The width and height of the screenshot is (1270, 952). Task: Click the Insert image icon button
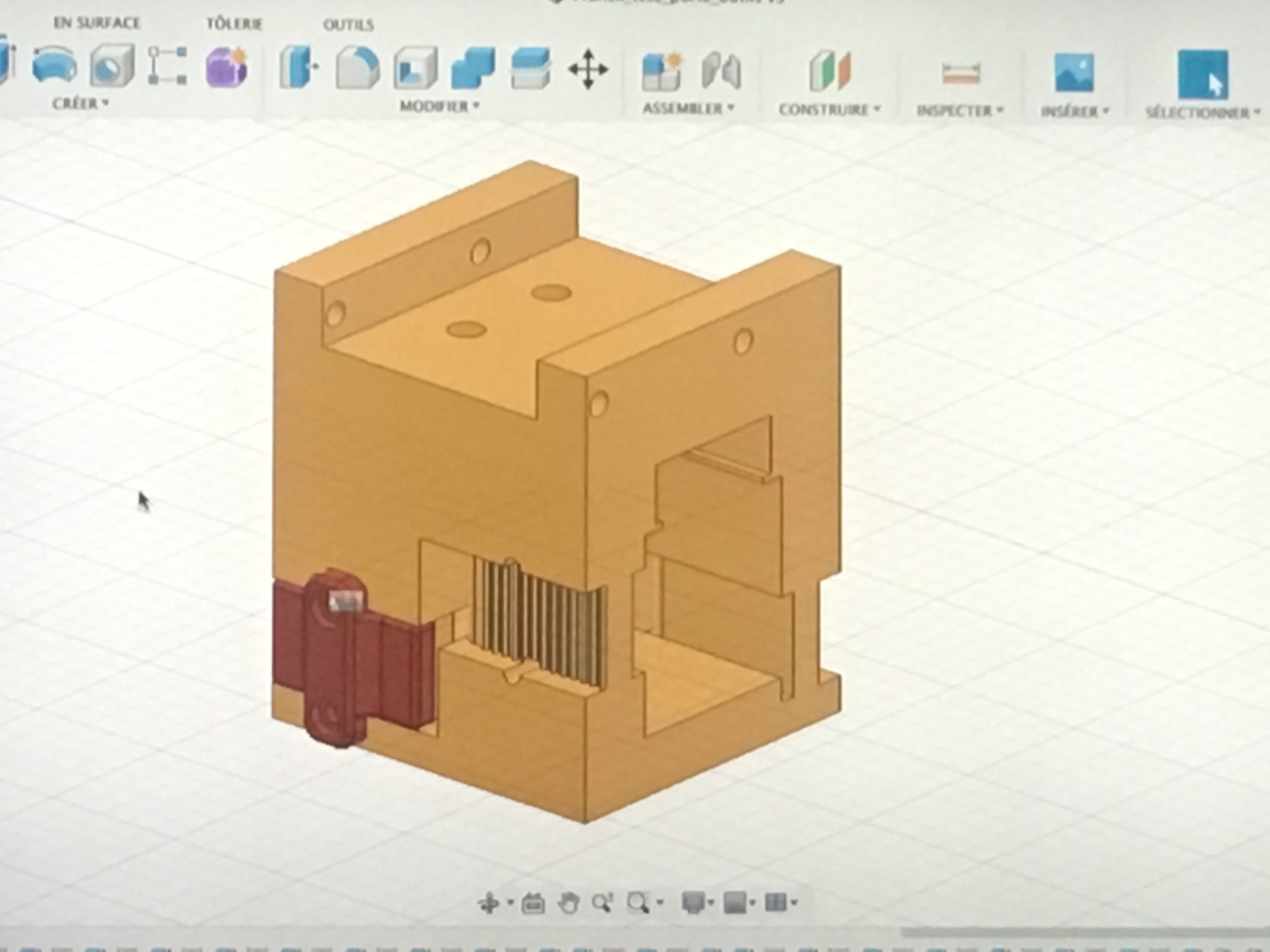tap(1073, 73)
